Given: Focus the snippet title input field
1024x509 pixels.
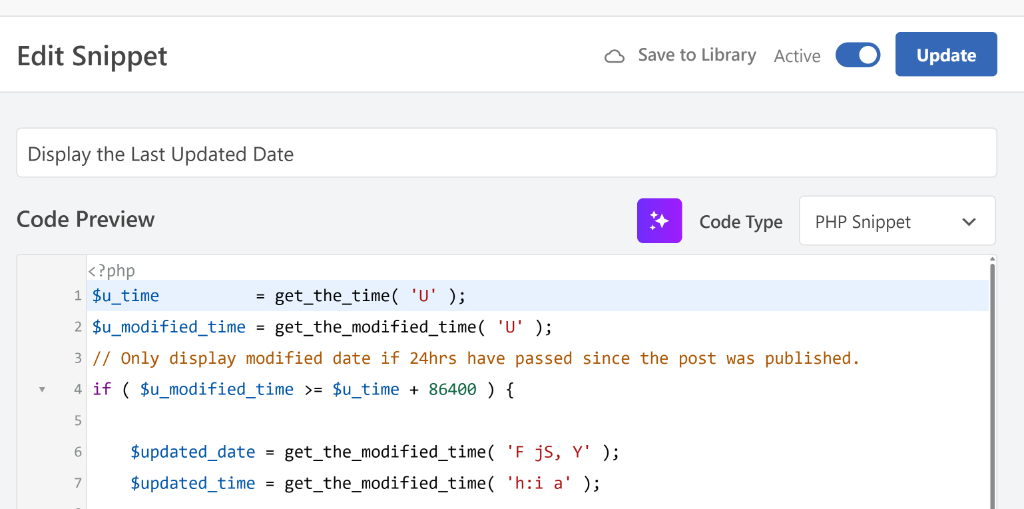Looking at the screenshot, I should coord(506,154).
